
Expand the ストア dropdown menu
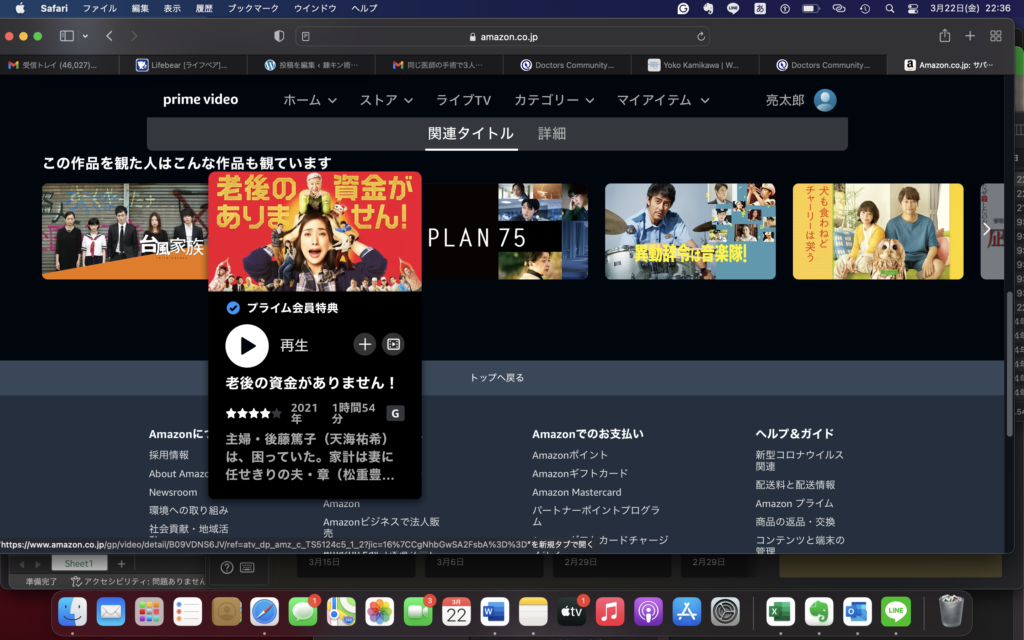[x=386, y=100]
